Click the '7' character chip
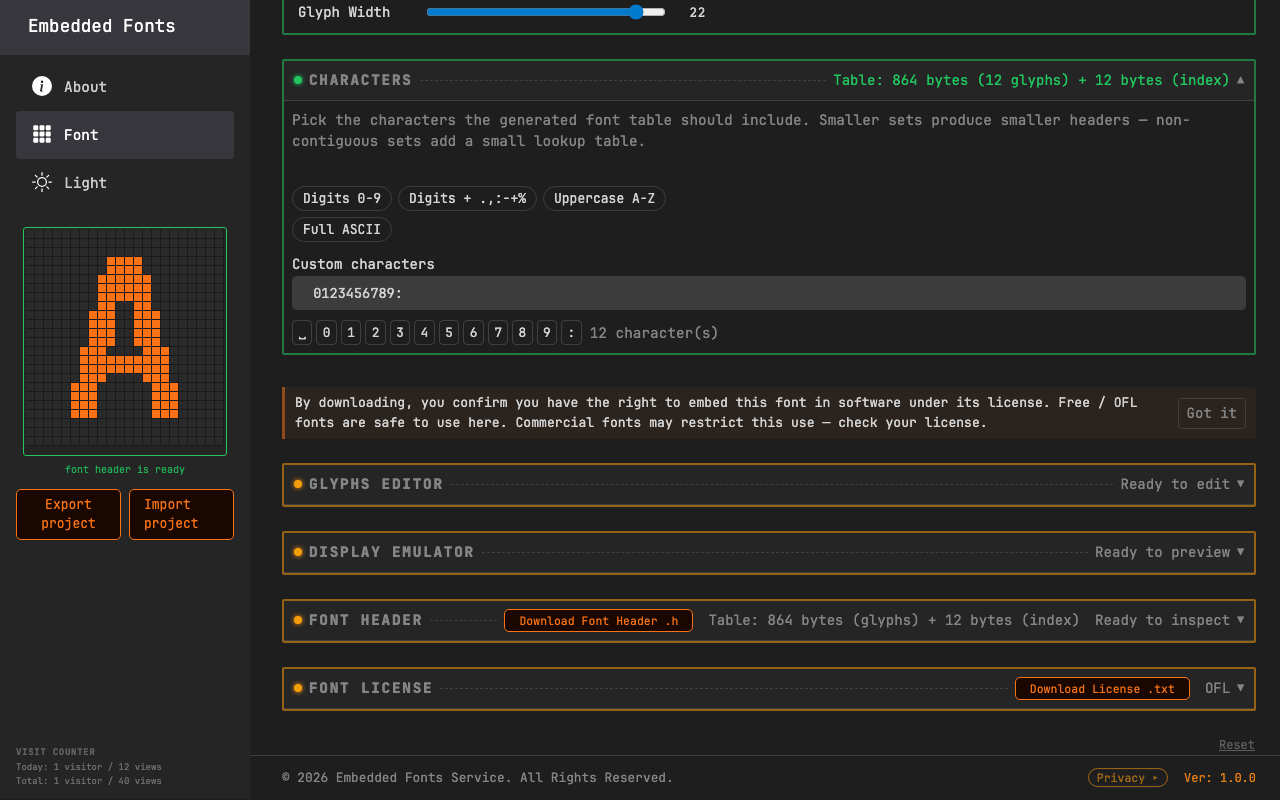1280x800 pixels. 498,333
